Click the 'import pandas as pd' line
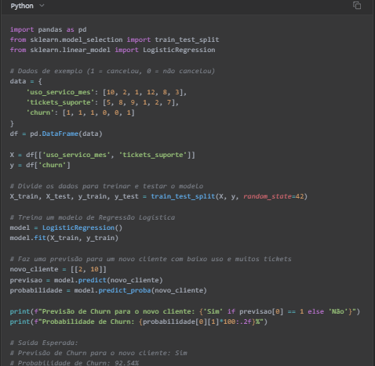The width and height of the screenshot is (375, 366). tap(48, 30)
